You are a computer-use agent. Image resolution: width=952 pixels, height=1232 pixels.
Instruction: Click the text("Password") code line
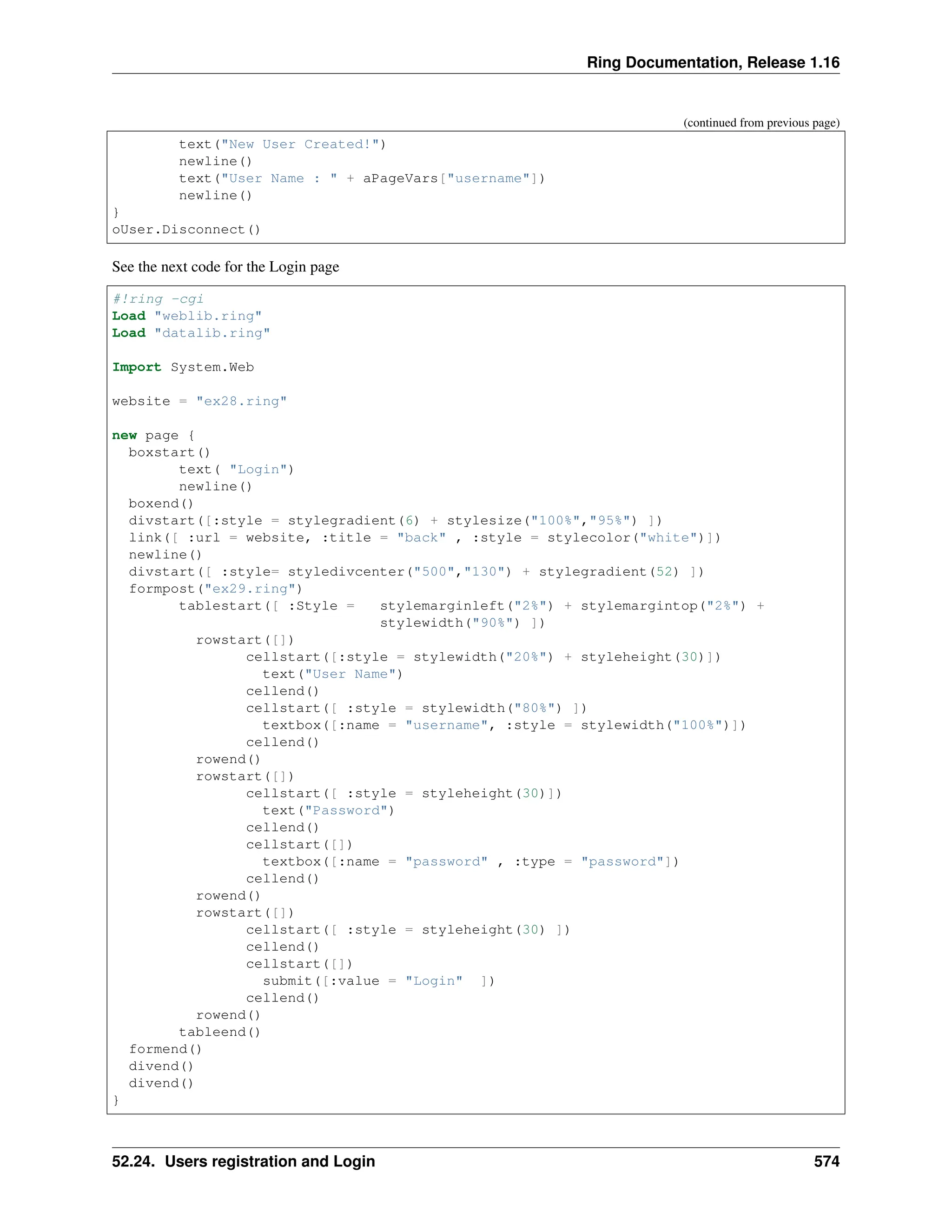(x=328, y=811)
